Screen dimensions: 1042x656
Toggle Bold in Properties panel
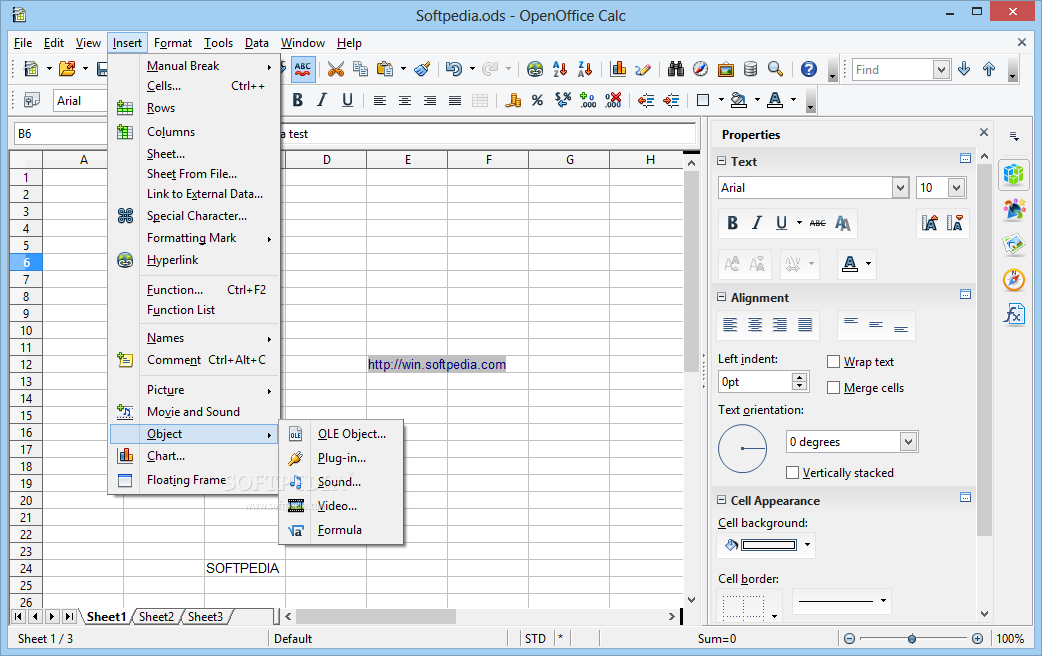(x=732, y=223)
